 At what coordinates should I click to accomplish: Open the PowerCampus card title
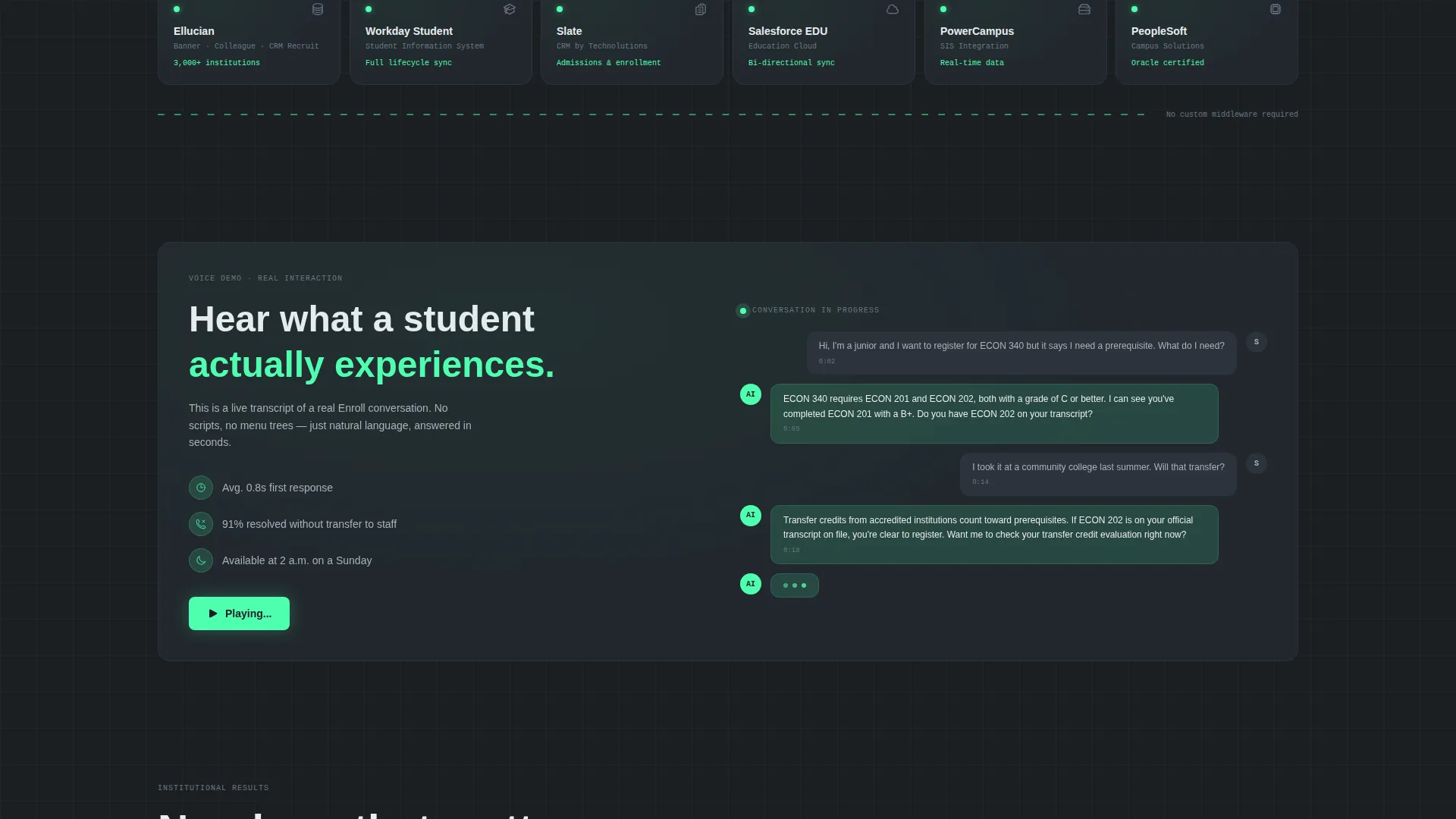977,31
